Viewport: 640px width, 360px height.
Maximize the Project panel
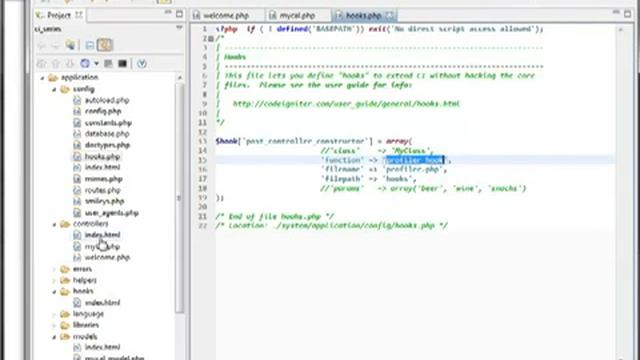coord(179,14)
